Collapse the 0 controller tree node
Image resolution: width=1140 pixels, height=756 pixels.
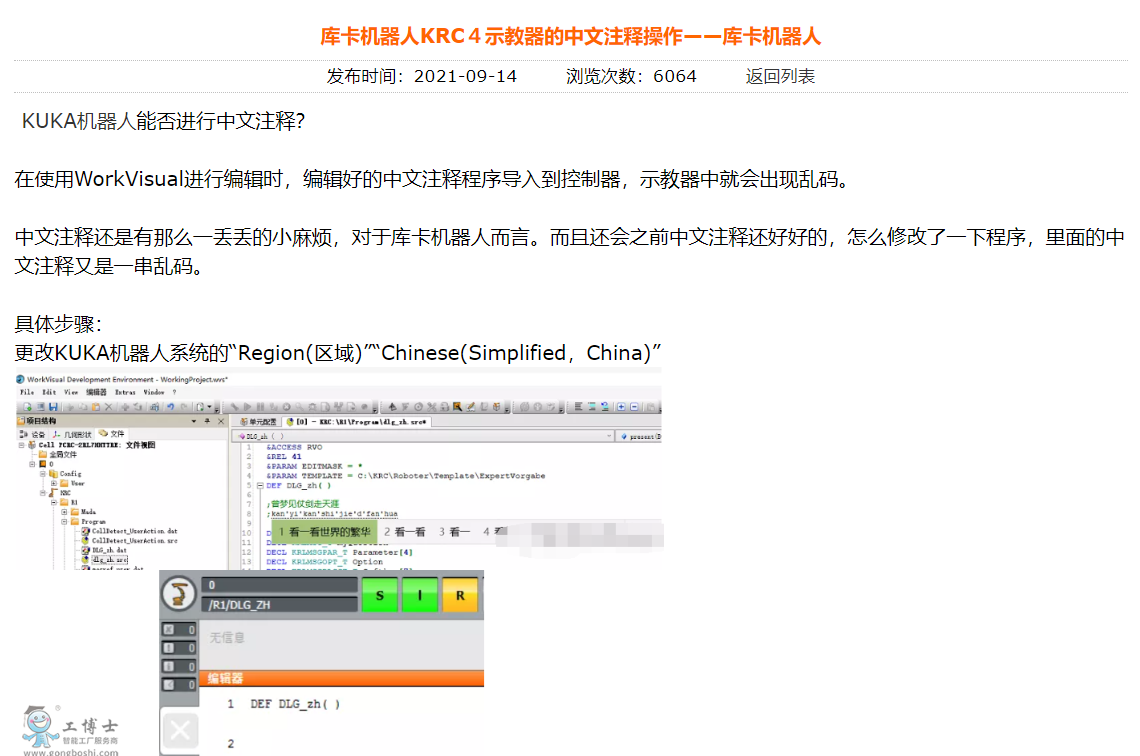tap(32, 464)
